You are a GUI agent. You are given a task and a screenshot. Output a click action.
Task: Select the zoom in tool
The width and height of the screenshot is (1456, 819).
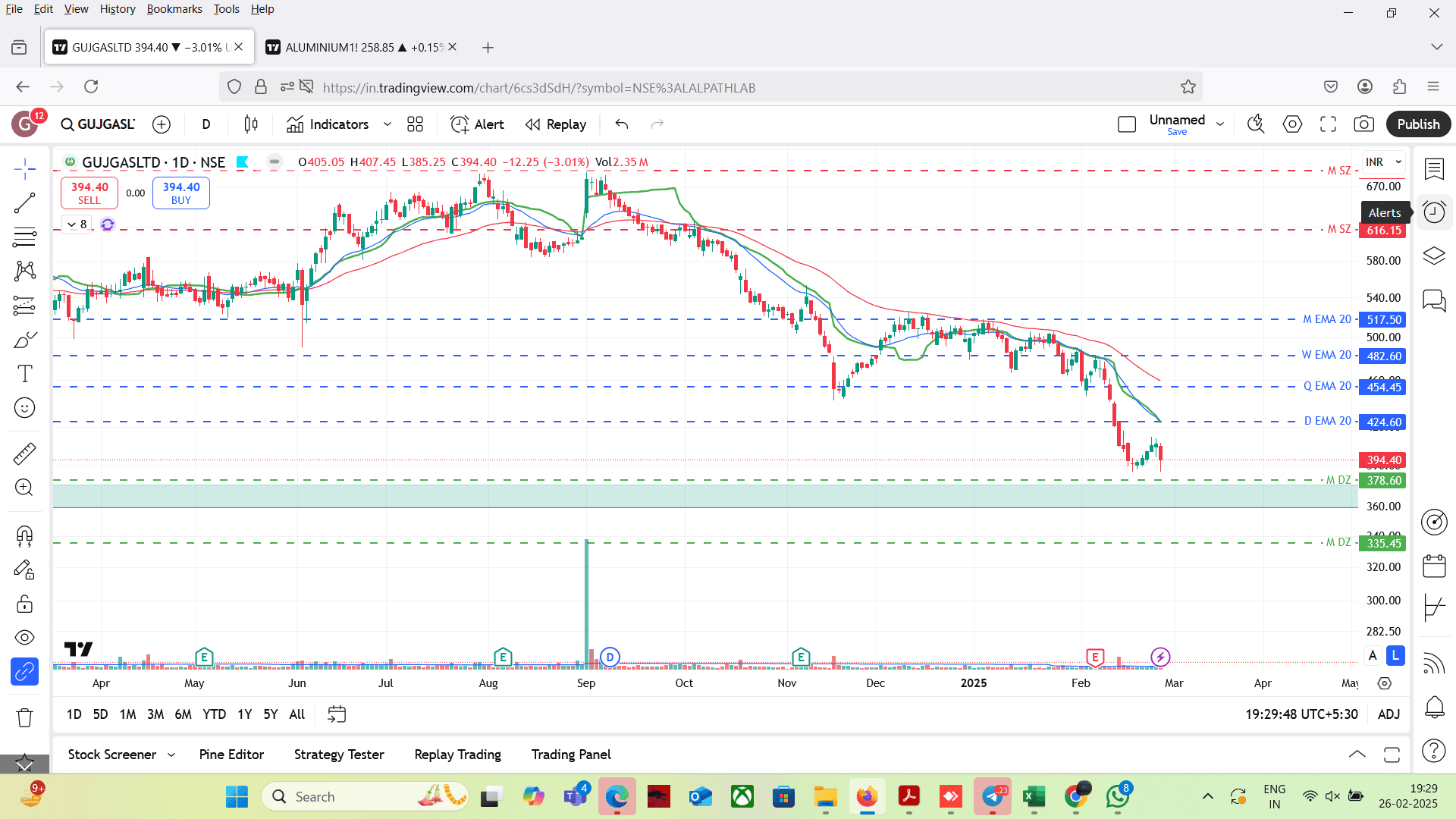point(24,488)
